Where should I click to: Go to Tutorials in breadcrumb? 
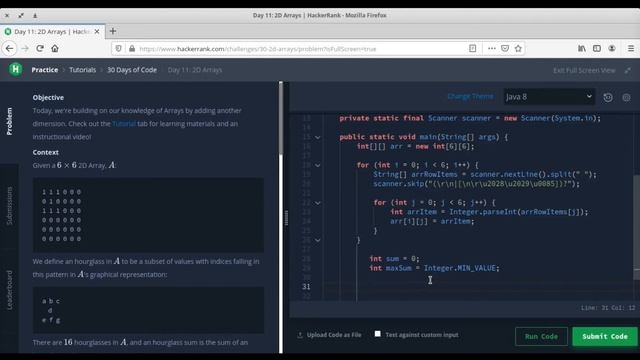82,70
